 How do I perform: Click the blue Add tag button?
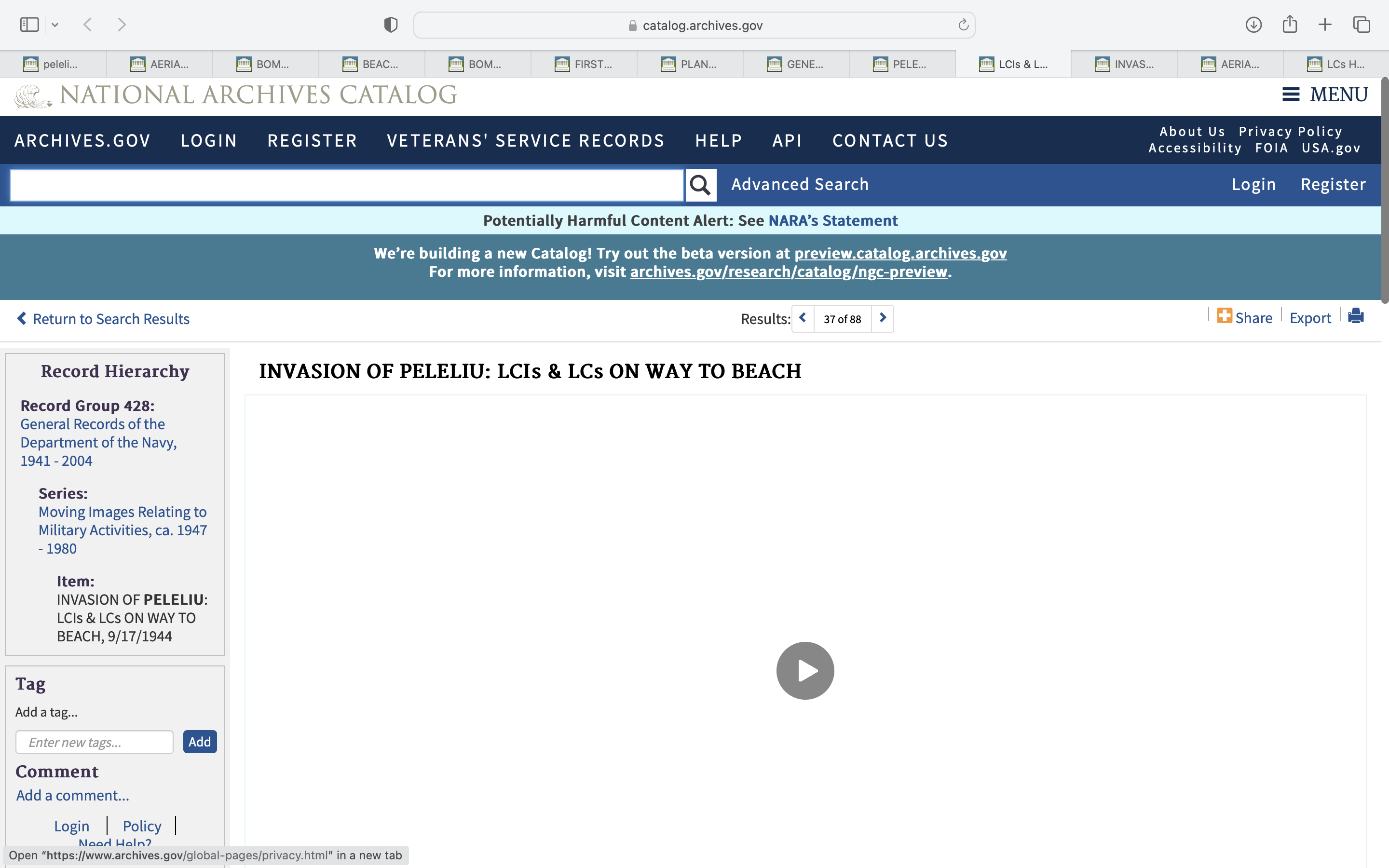[200, 742]
